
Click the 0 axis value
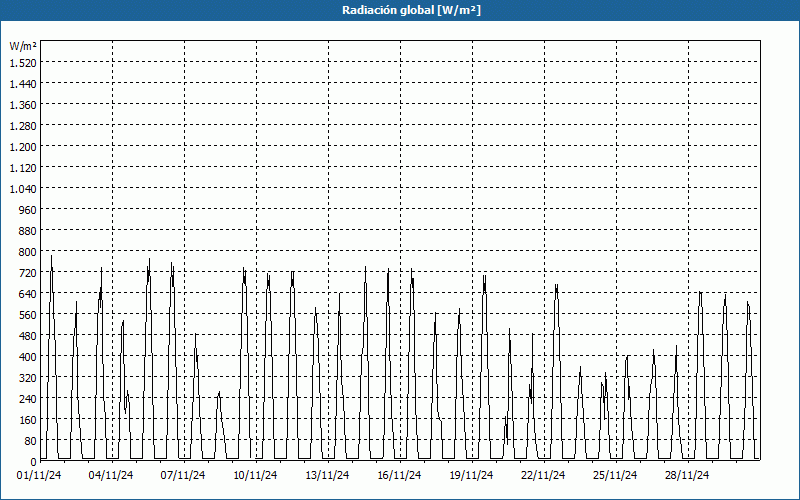[x=34, y=462]
